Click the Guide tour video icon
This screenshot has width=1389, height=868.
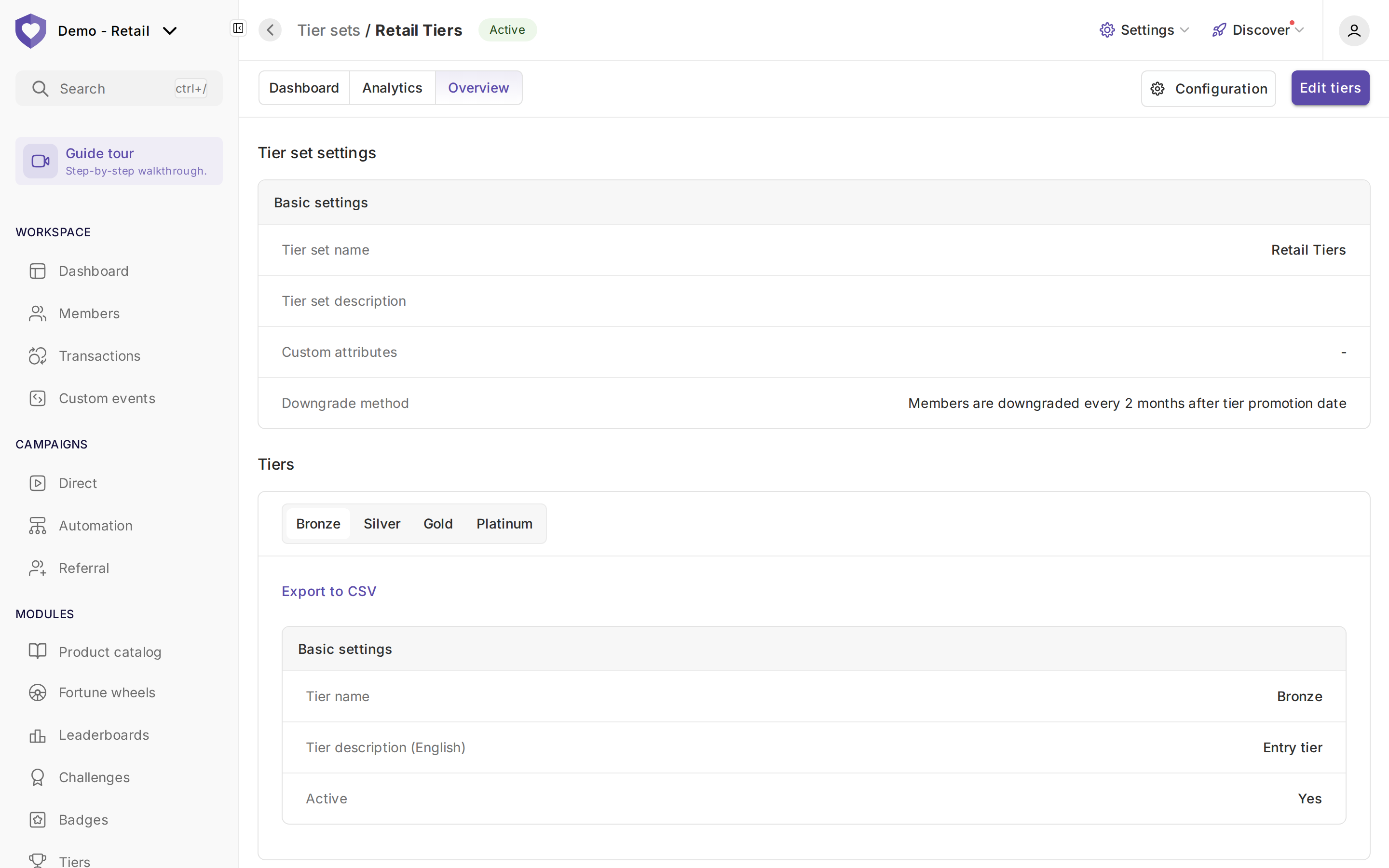click(40, 162)
